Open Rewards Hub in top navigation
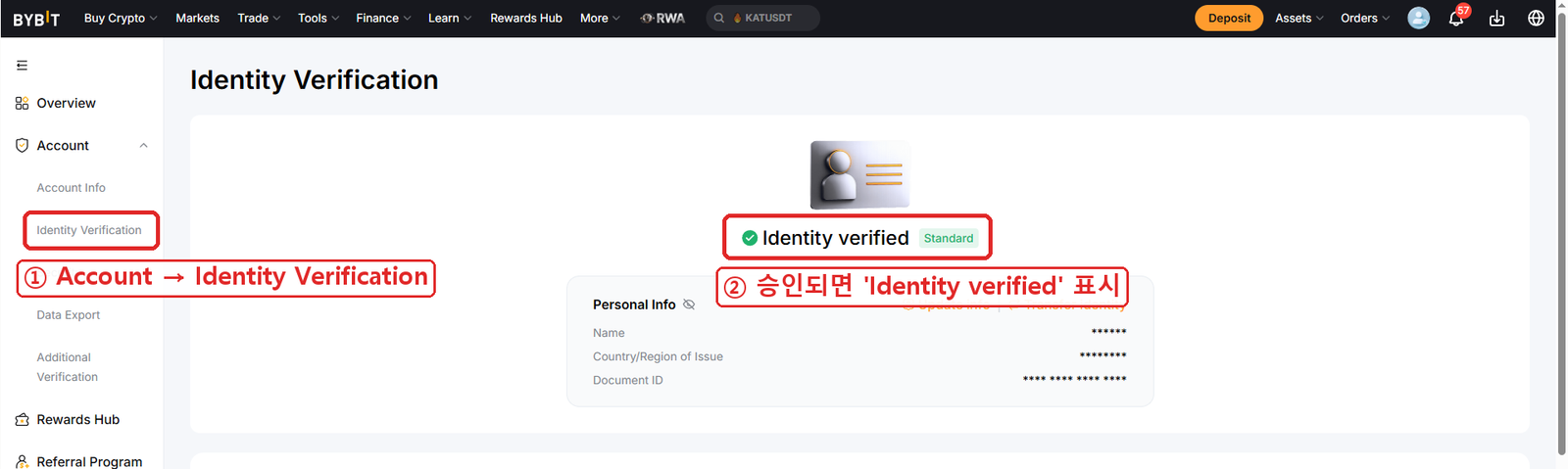Screen dimensions: 1568x469 (x=526, y=18)
